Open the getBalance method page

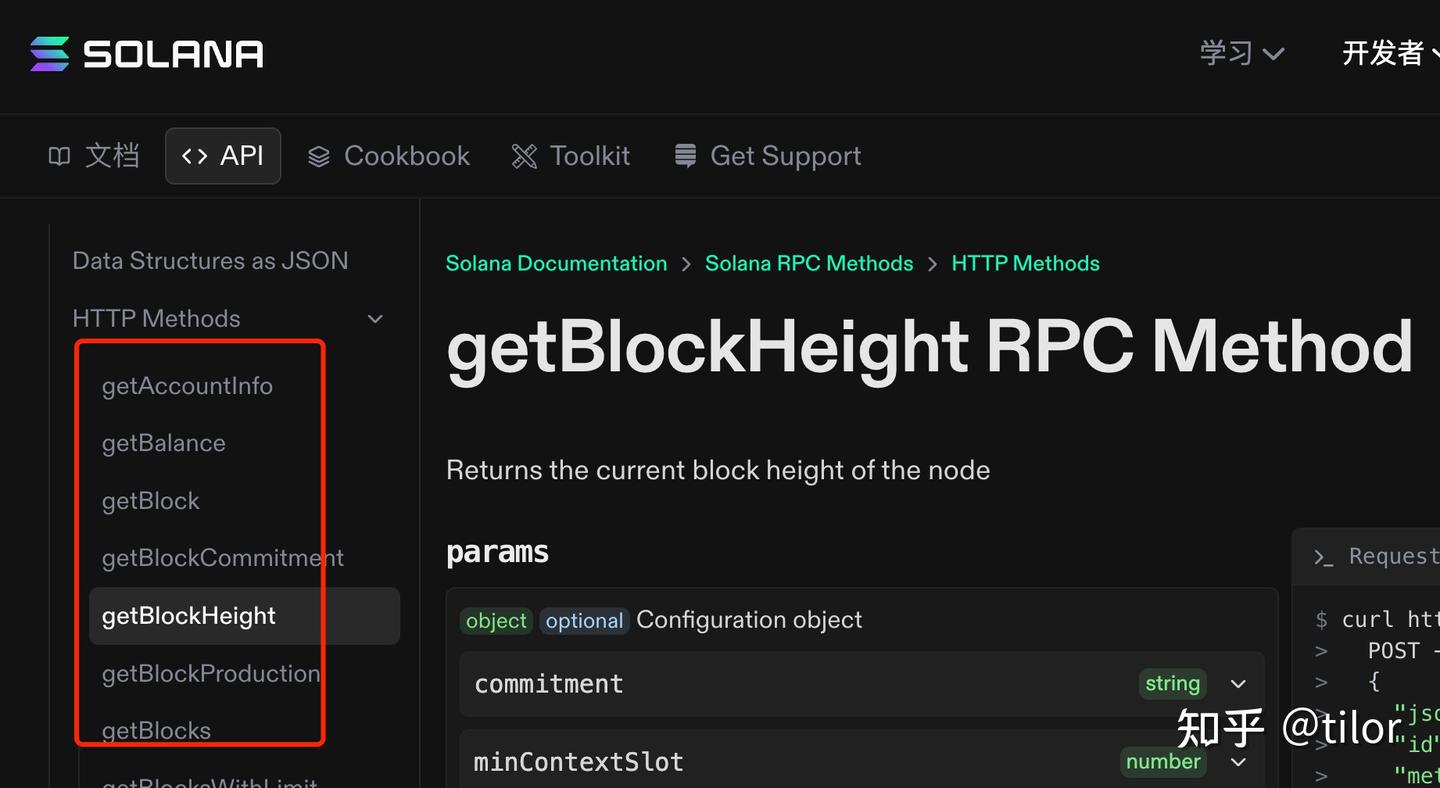click(x=164, y=443)
